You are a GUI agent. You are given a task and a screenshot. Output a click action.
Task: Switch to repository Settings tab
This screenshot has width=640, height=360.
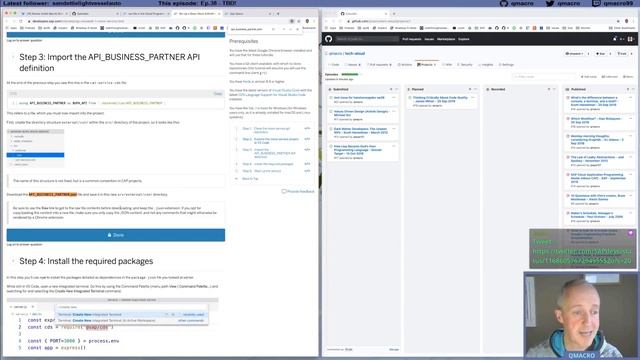coord(507,64)
